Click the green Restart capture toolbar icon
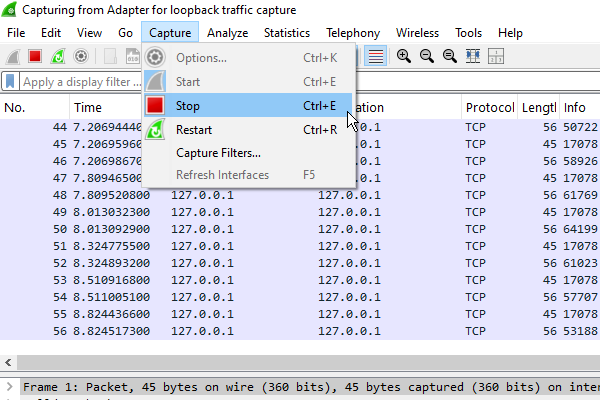The image size is (600, 400). click(x=58, y=57)
